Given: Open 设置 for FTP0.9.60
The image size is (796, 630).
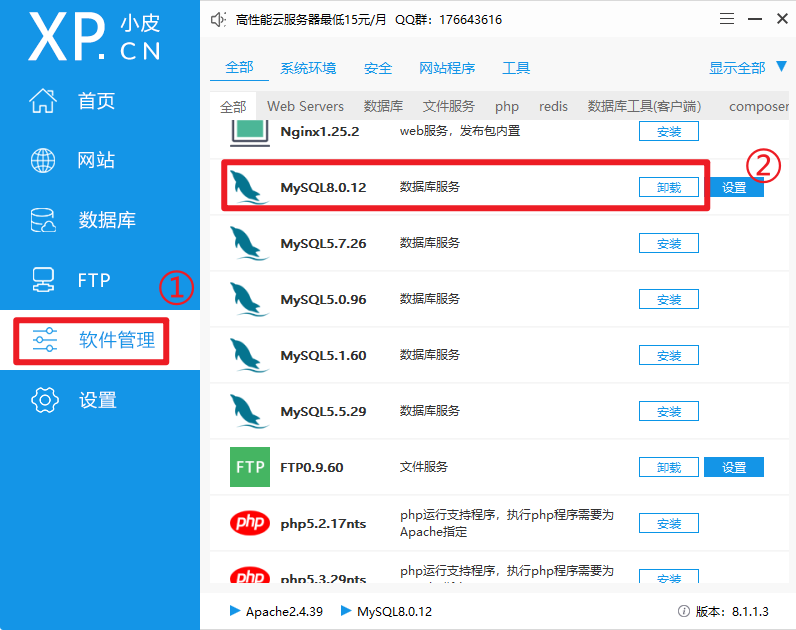Looking at the screenshot, I should coord(734,467).
